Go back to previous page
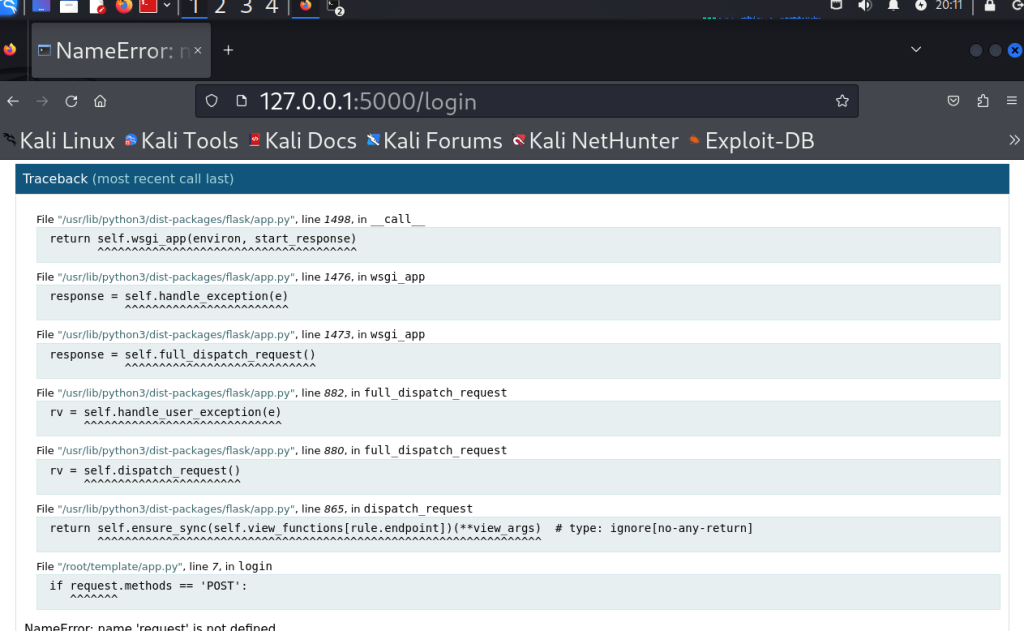1024x631 pixels. [x=13, y=101]
